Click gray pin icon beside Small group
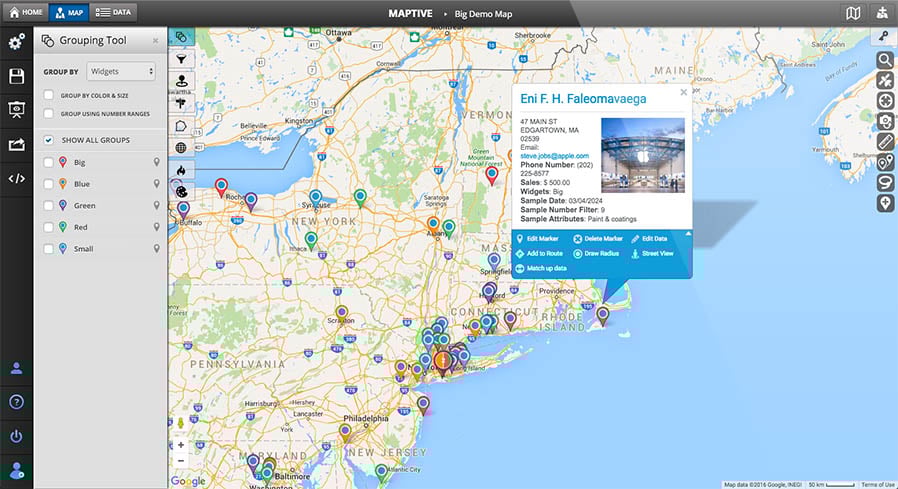 [156, 249]
